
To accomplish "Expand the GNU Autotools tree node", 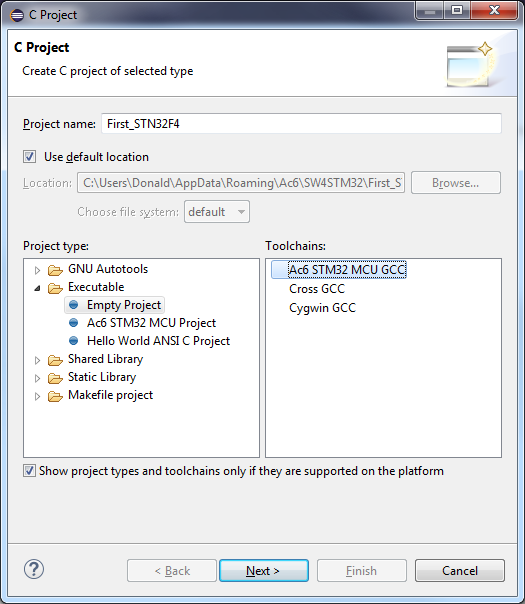I will click(x=37, y=270).
